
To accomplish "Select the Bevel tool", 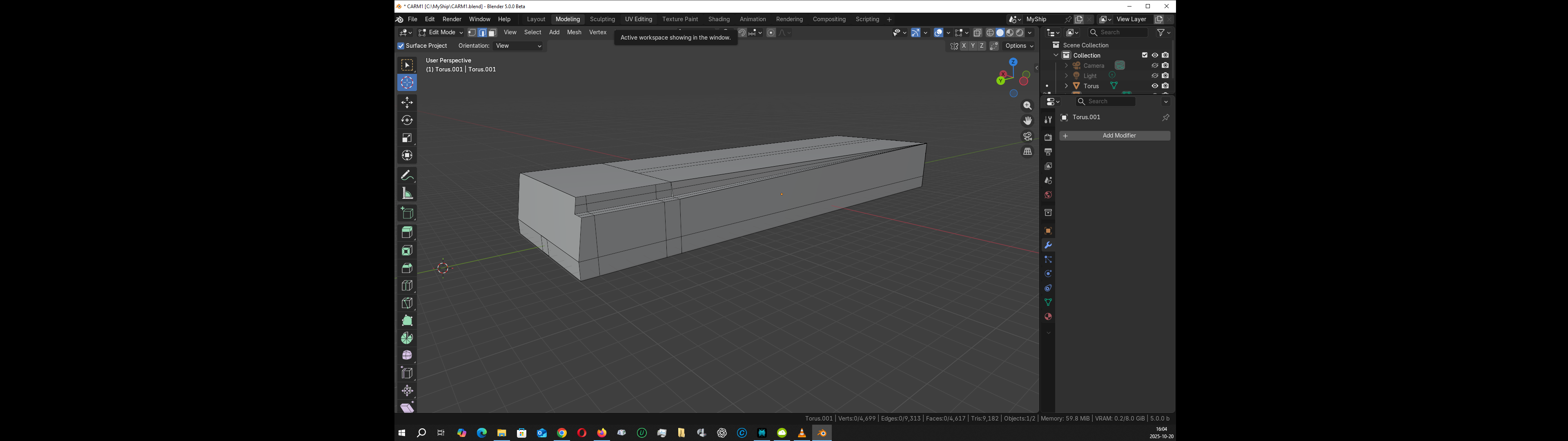I will pos(407,268).
